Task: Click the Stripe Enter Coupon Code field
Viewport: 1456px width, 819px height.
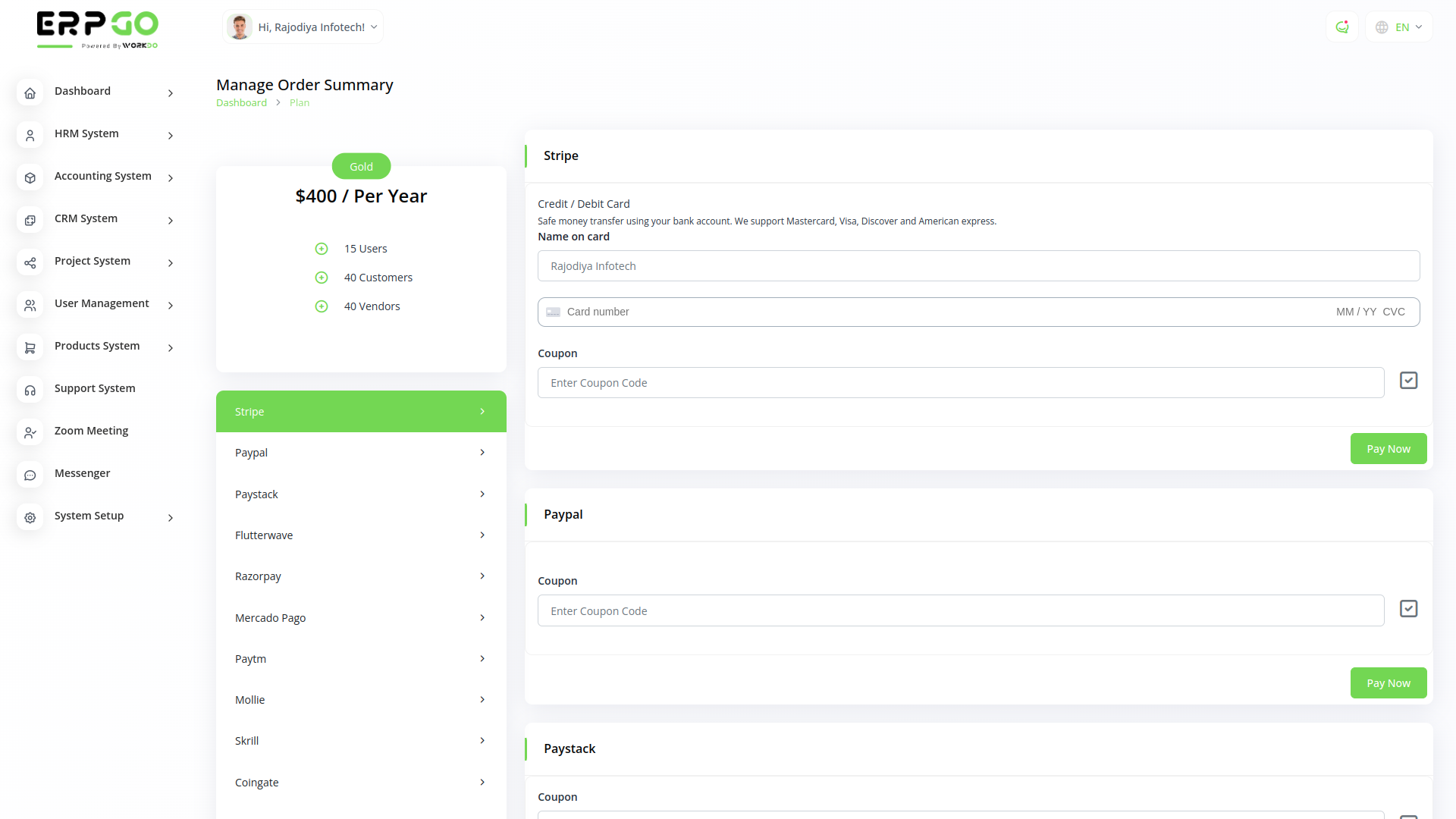Action: coord(960,383)
